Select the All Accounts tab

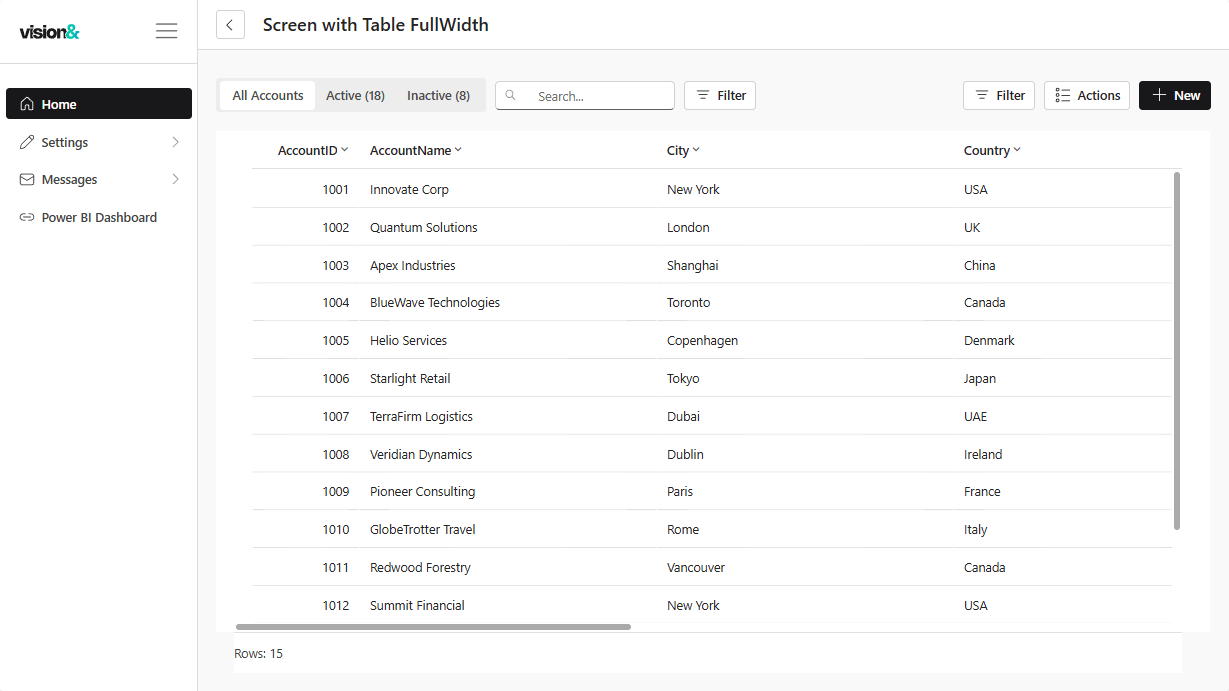pos(266,95)
